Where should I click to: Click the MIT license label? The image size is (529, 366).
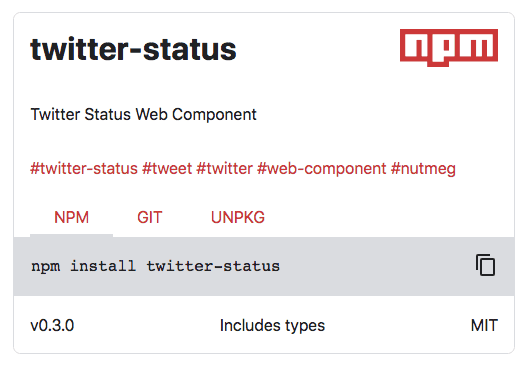point(484,326)
